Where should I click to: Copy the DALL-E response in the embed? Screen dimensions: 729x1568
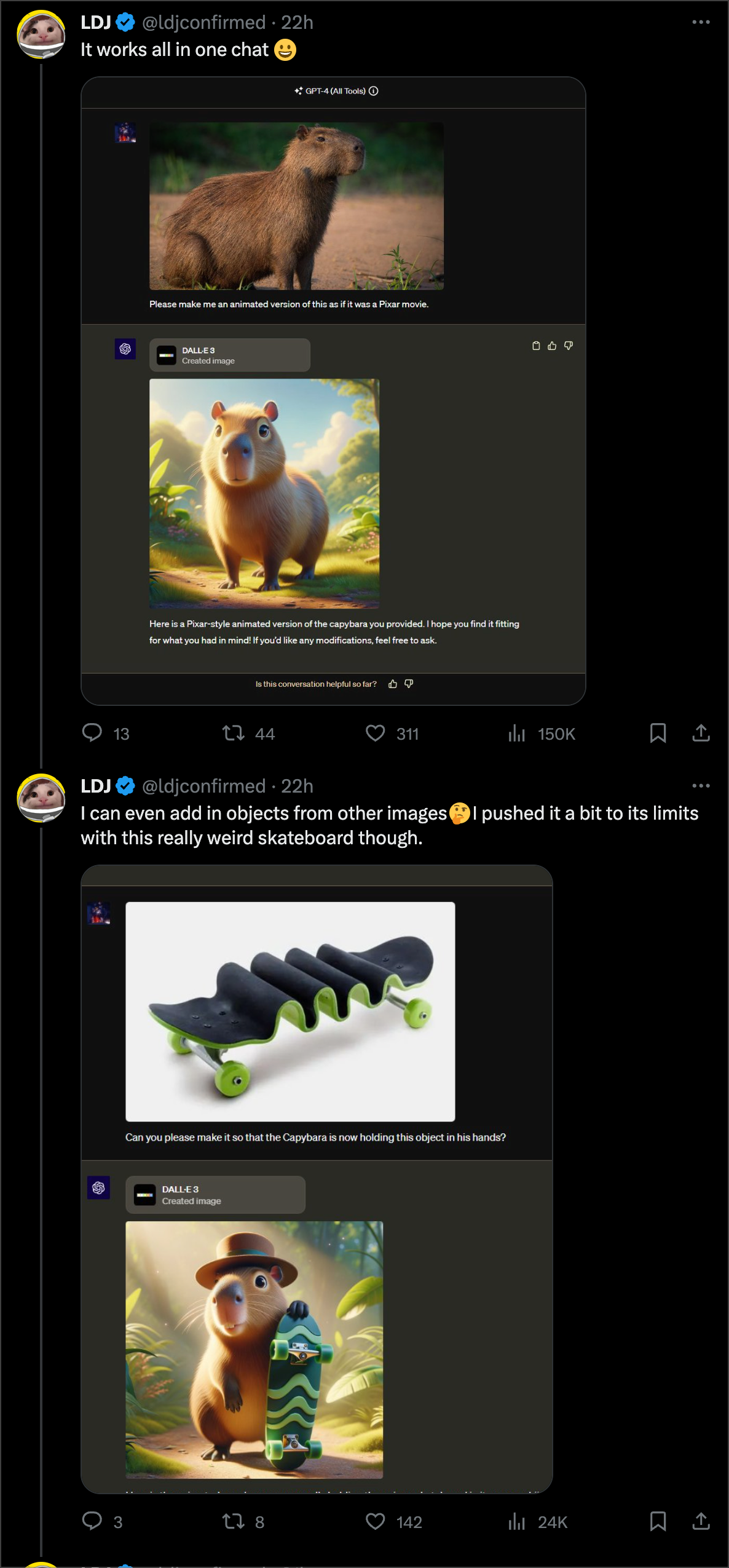(x=535, y=346)
